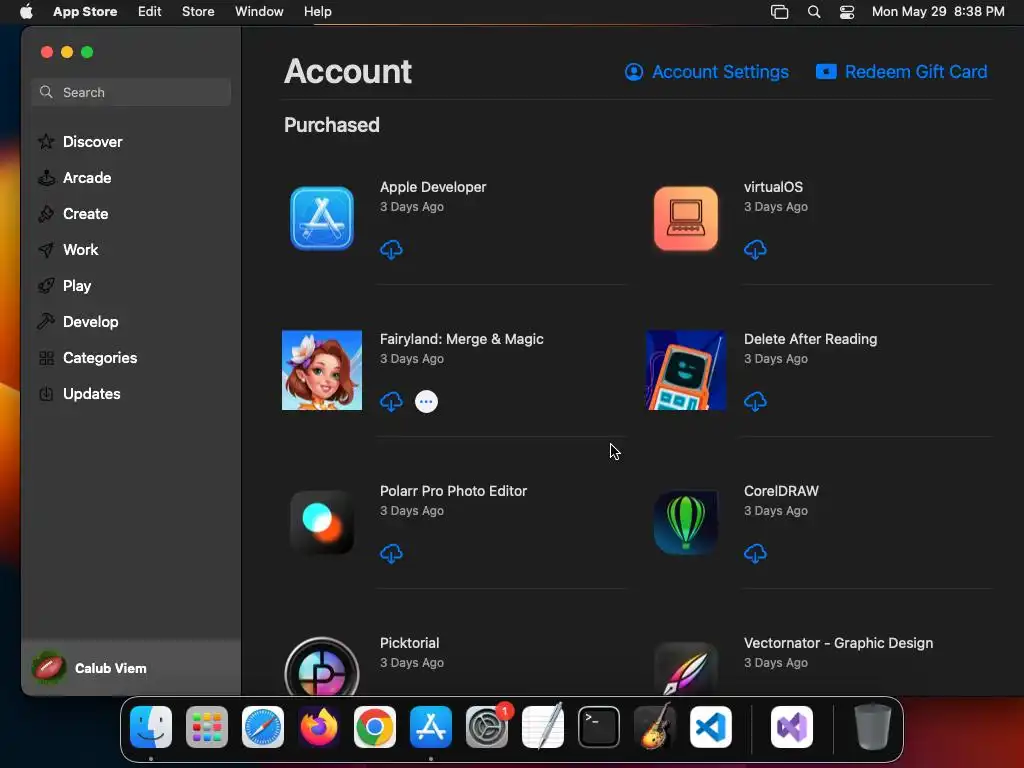The height and width of the screenshot is (768, 1024).
Task: Download Polarr Pro Photo Editor via cloud icon
Action: [391, 554]
